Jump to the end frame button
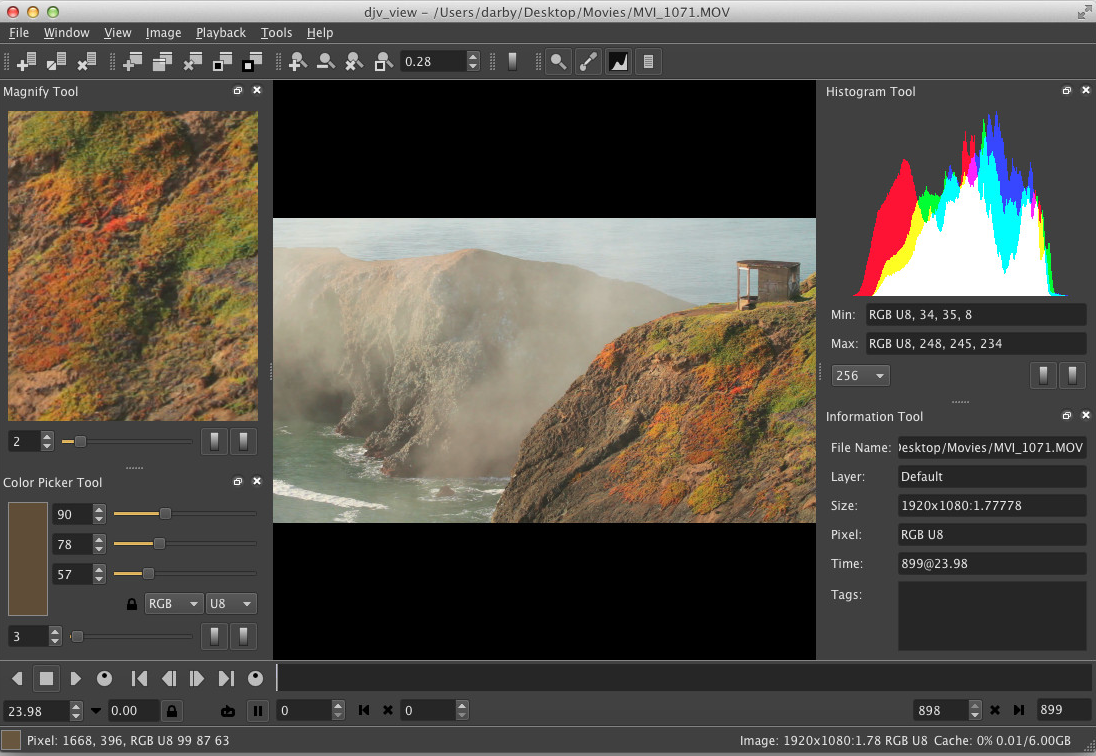1096x756 pixels. (227, 678)
